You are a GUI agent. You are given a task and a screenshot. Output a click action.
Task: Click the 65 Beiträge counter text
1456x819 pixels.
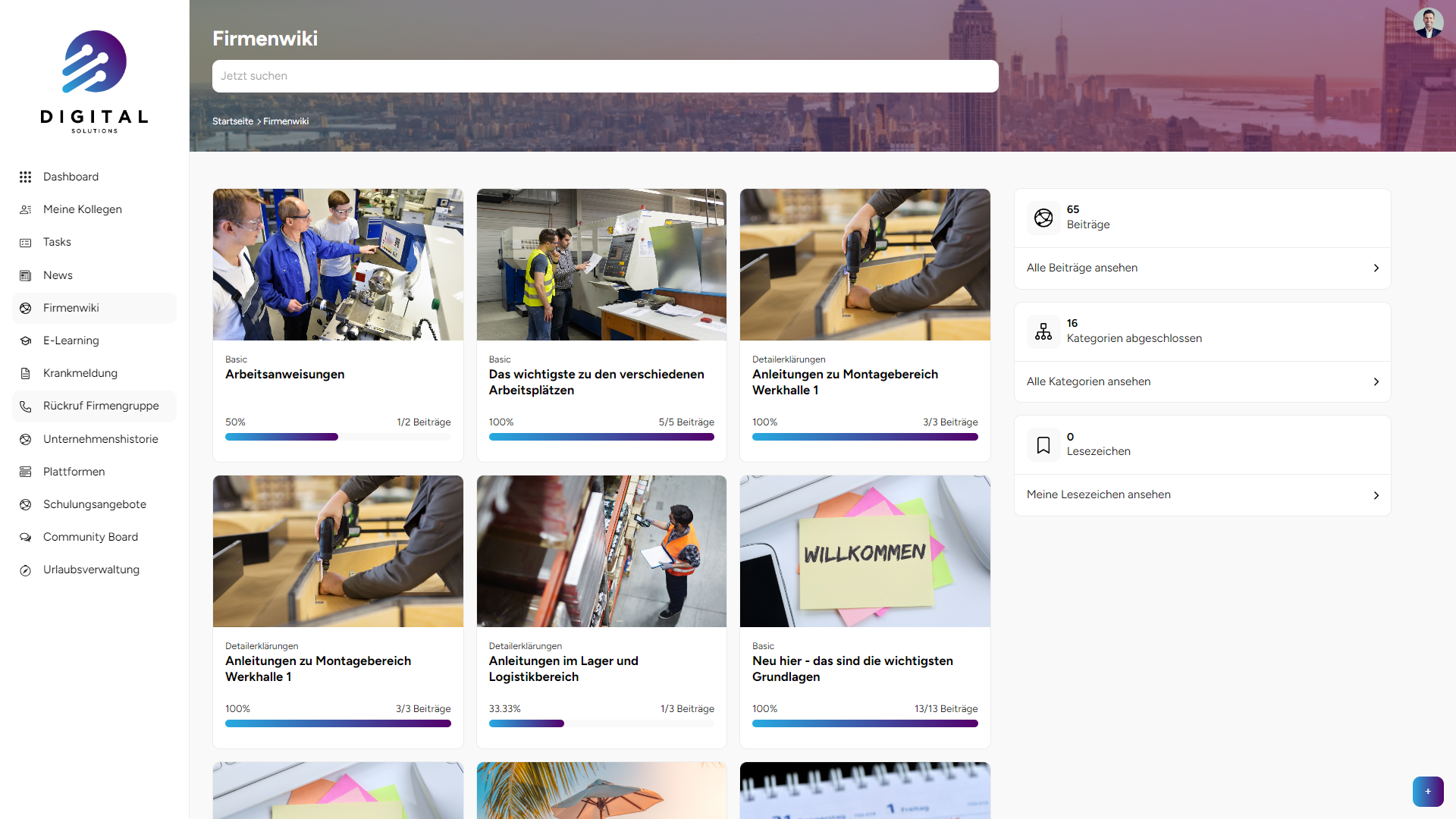point(1088,217)
